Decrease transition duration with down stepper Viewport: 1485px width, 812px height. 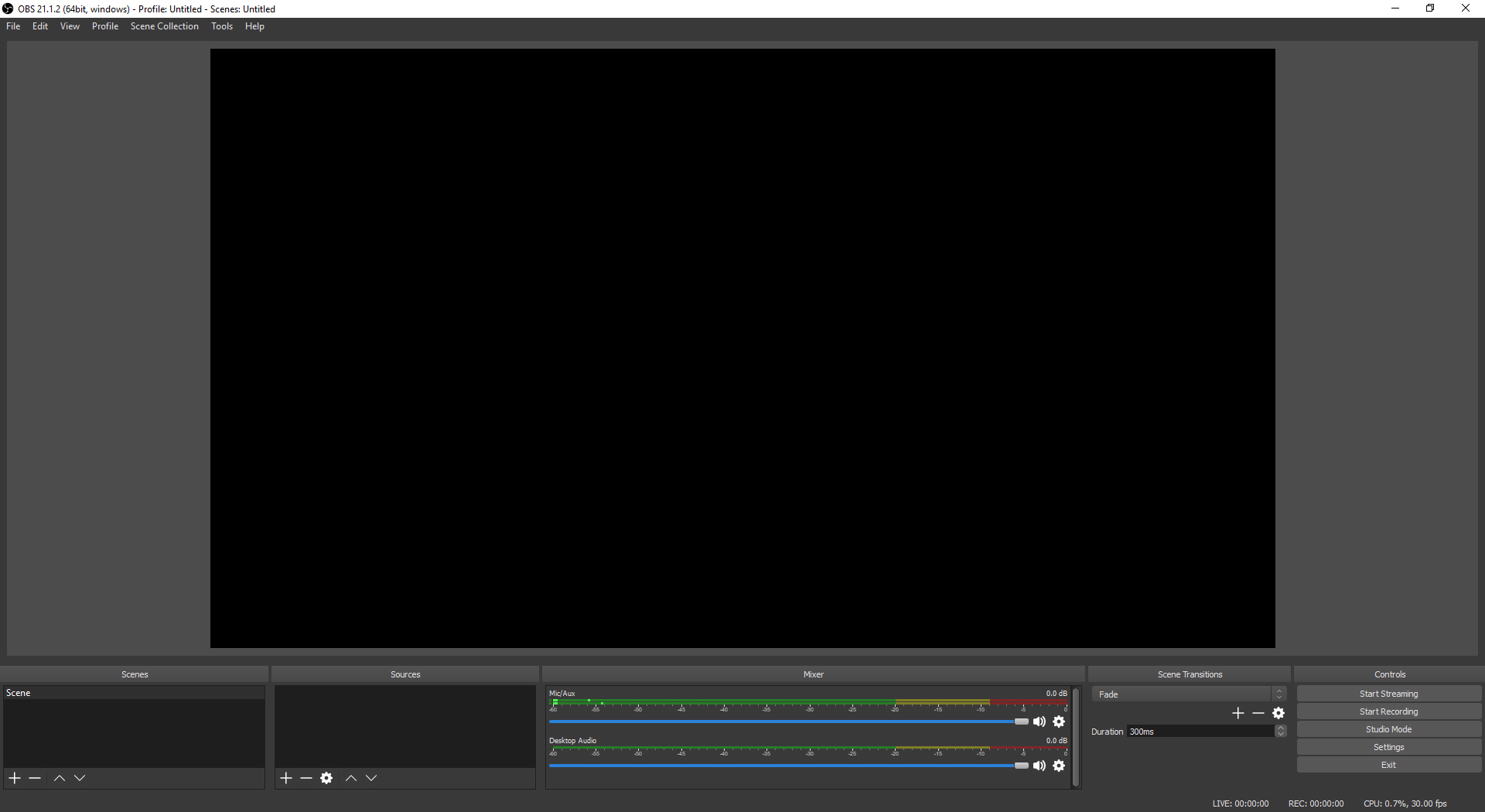click(1281, 735)
